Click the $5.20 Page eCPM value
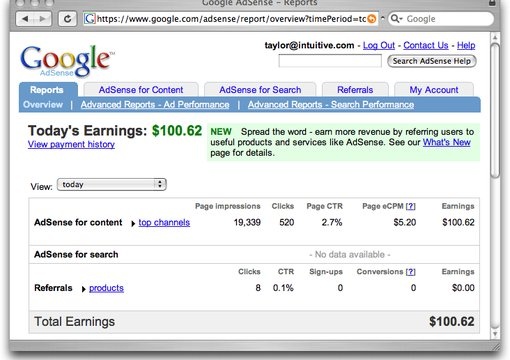Viewport: 510px width, 360px height. click(x=405, y=222)
